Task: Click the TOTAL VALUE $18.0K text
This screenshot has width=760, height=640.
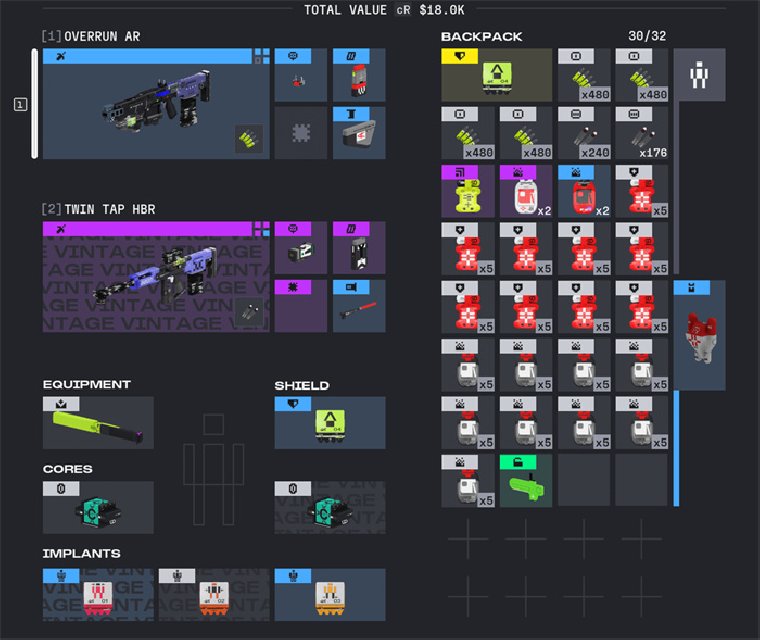Action: click(384, 10)
